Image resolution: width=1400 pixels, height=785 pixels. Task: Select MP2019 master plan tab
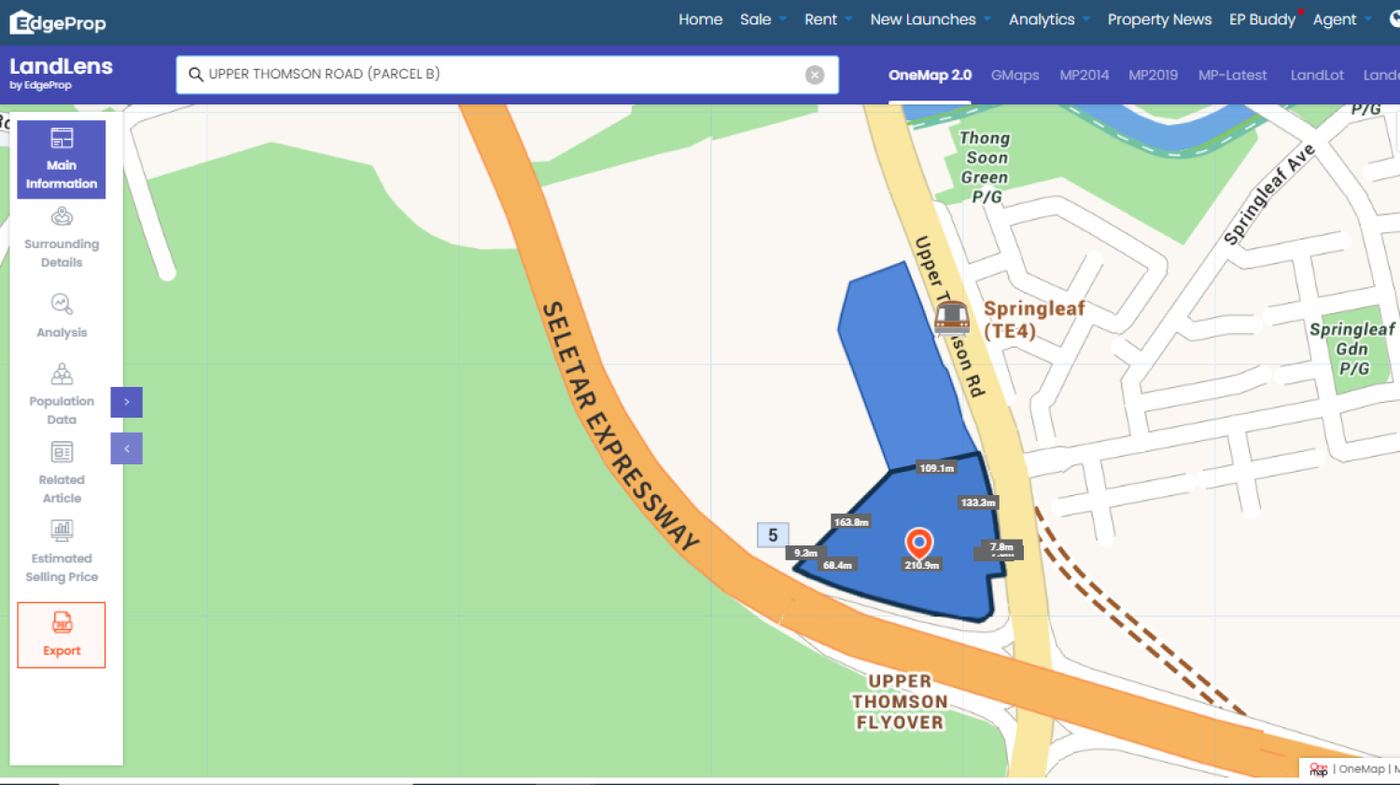(1153, 75)
